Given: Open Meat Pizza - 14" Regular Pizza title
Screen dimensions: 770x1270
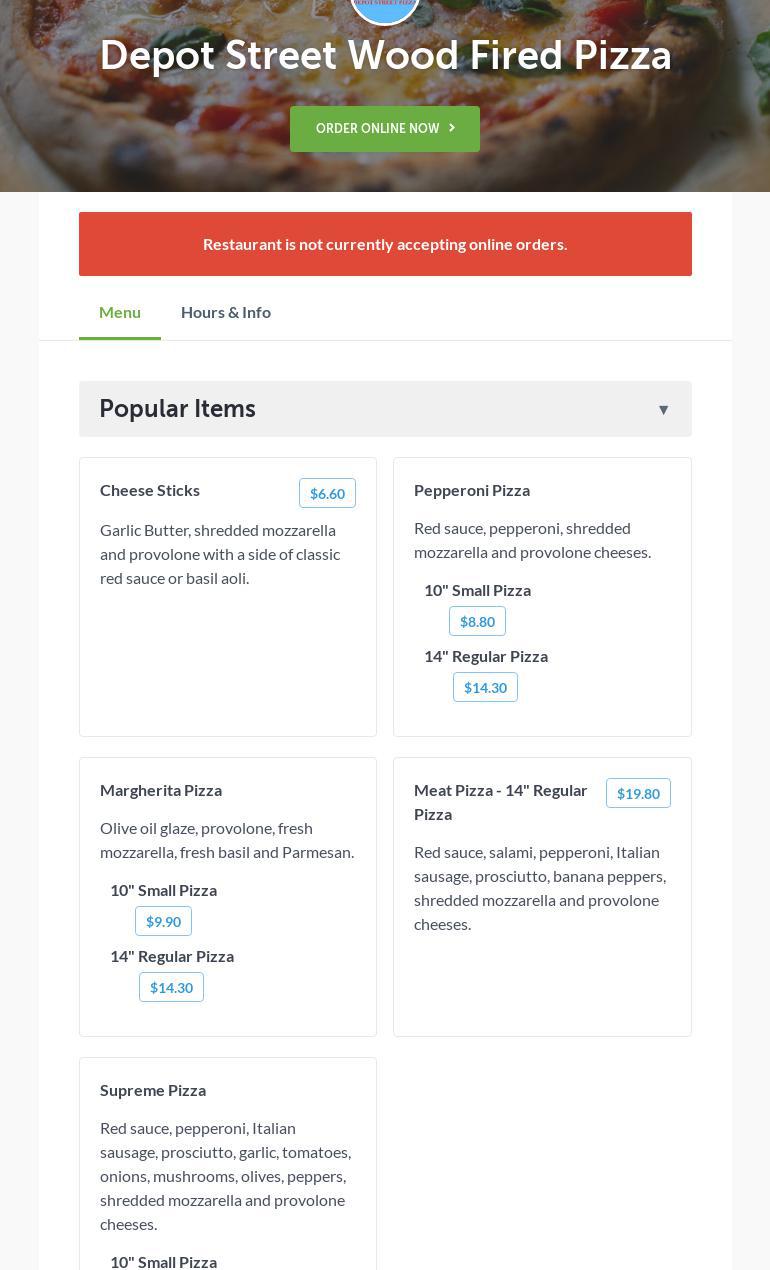Looking at the screenshot, I should coord(500,802).
